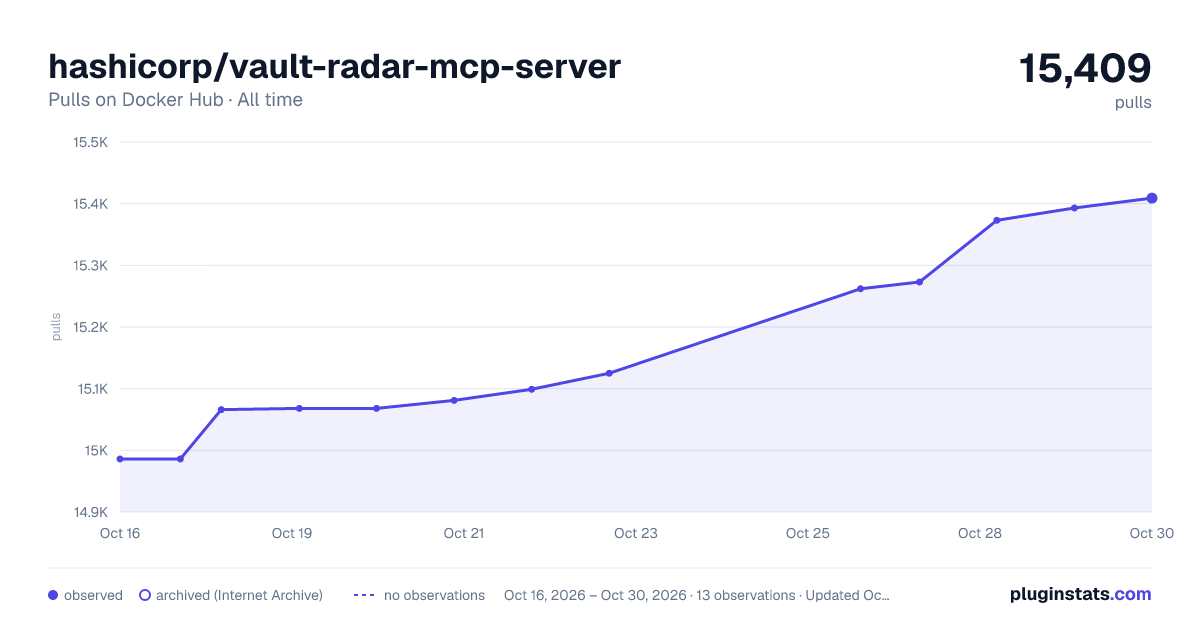Click the Oct 19 x-axis label

[292, 533]
